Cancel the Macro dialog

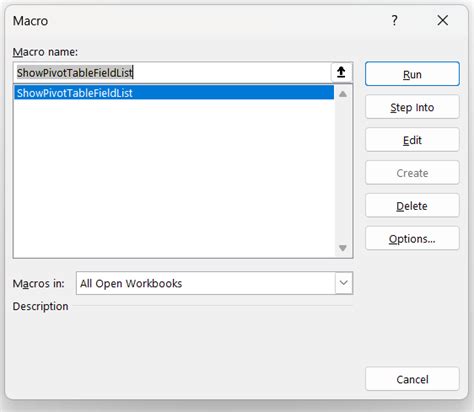click(x=412, y=379)
